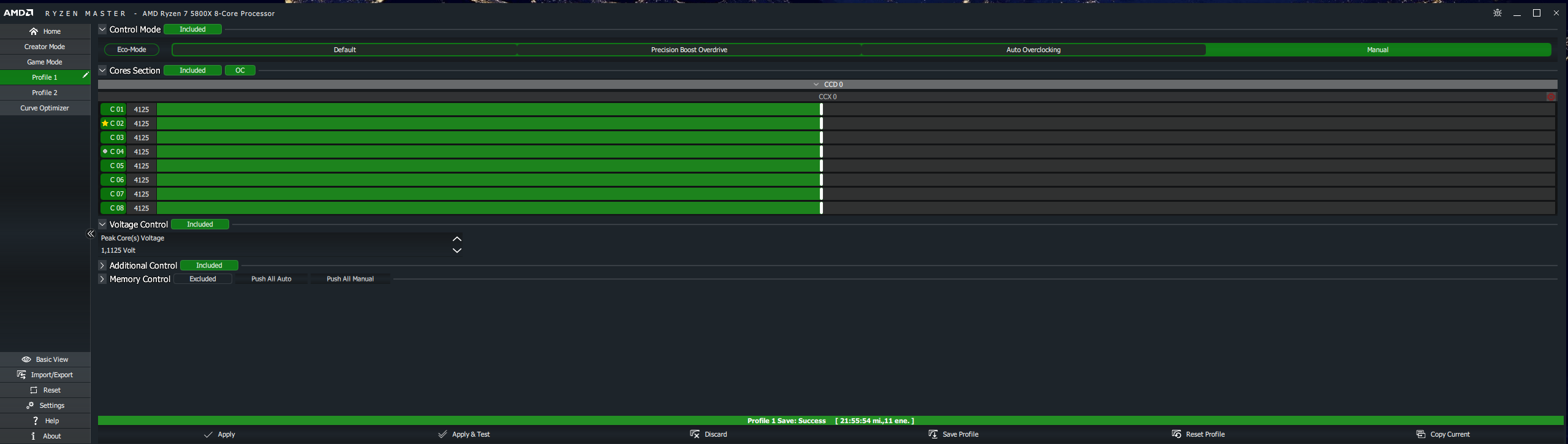Image resolution: width=1568 pixels, height=444 pixels.
Task: Toggle core C 01 enable label
Action: [x=113, y=109]
